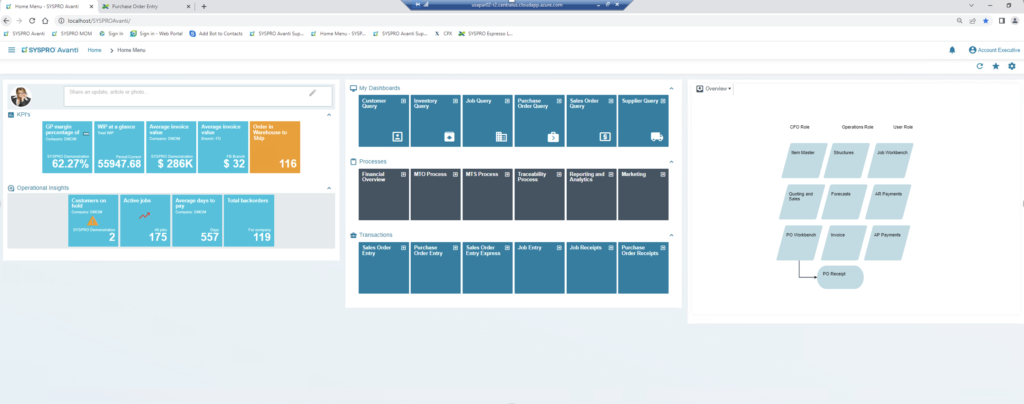Click the browser zoom magnifier icon
The height and width of the screenshot is (404, 1024).
point(959,21)
